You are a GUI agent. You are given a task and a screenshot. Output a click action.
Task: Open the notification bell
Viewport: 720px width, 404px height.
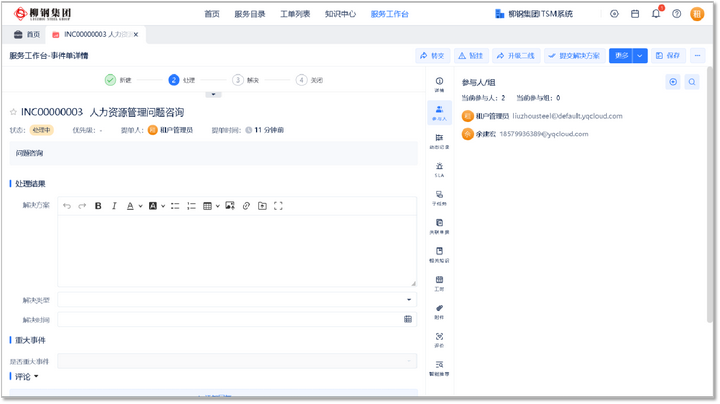click(656, 14)
